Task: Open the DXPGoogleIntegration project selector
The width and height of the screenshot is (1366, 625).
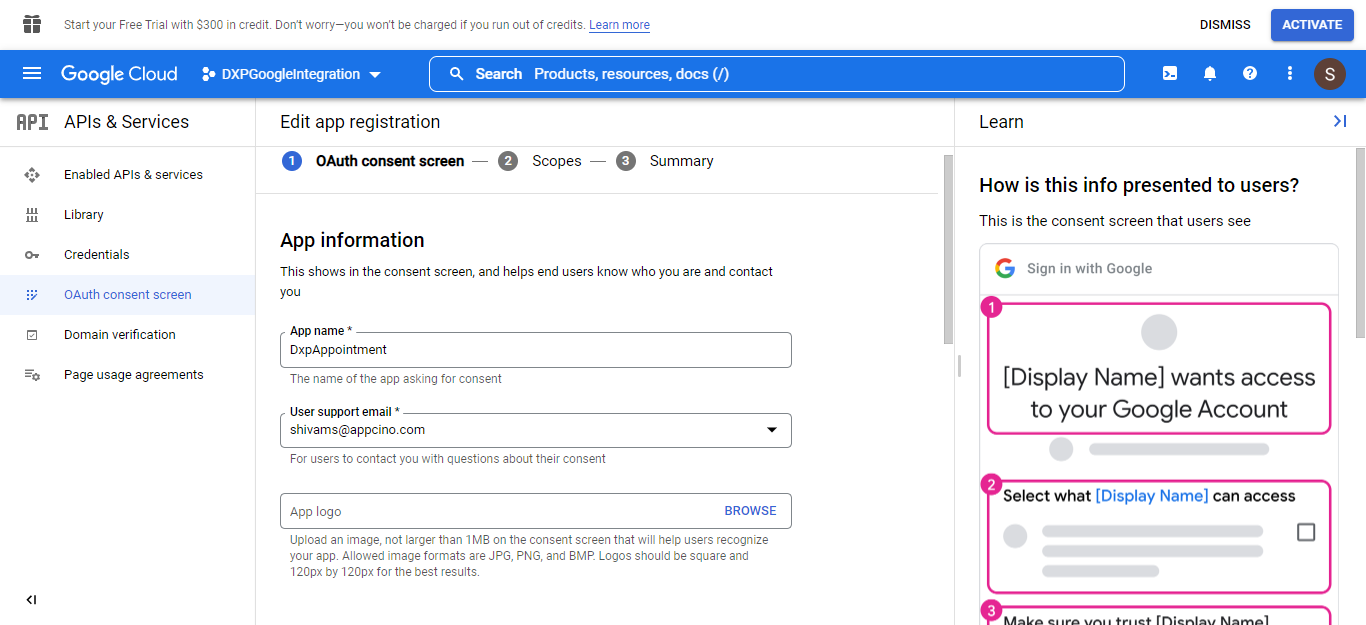Action: 292,74
